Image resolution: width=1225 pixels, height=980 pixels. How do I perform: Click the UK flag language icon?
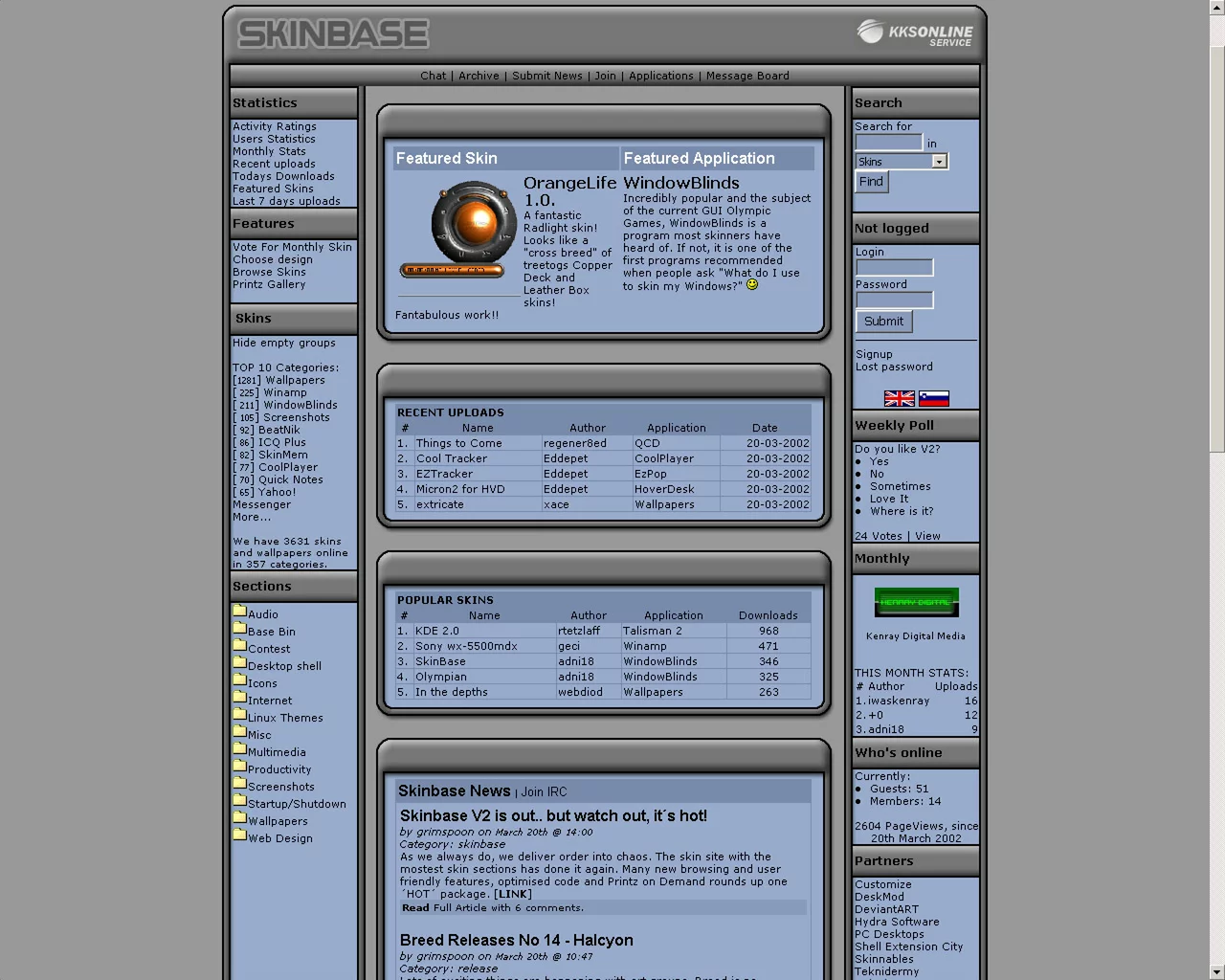[899, 399]
